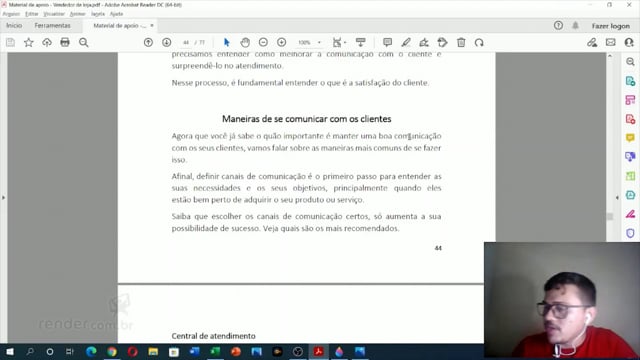Screen dimensions: 640x360
Task: Open the Windows Start menu
Action: coord(9,351)
